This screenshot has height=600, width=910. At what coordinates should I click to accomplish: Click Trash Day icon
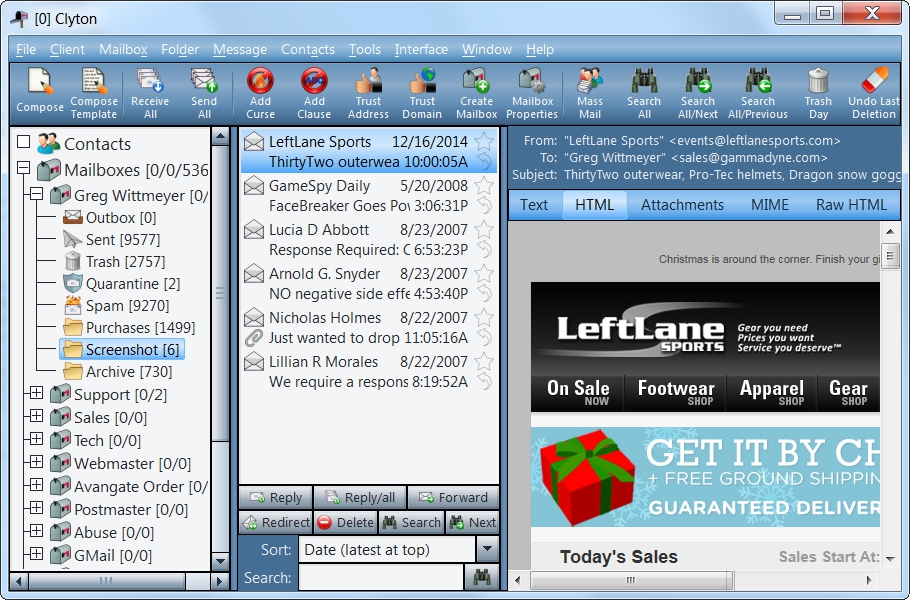click(x=818, y=81)
